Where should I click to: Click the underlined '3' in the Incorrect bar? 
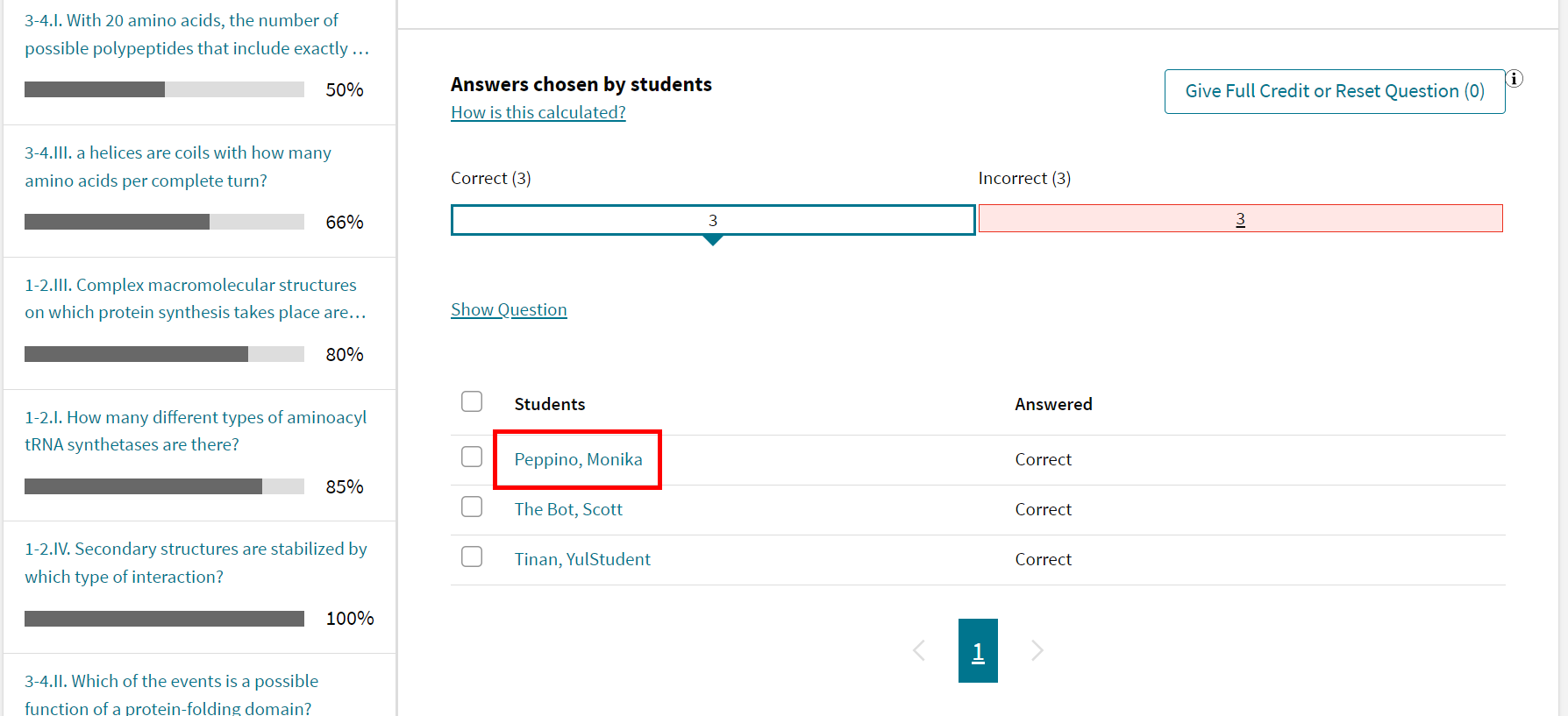coord(1240,219)
